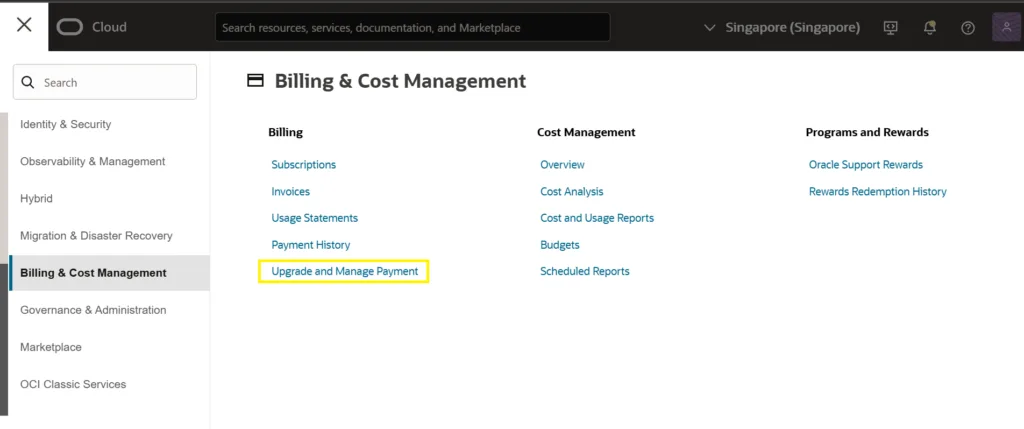Open the Cloud Shell developer tools icon
The width and height of the screenshot is (1024, 429).
tap(890, 28)
